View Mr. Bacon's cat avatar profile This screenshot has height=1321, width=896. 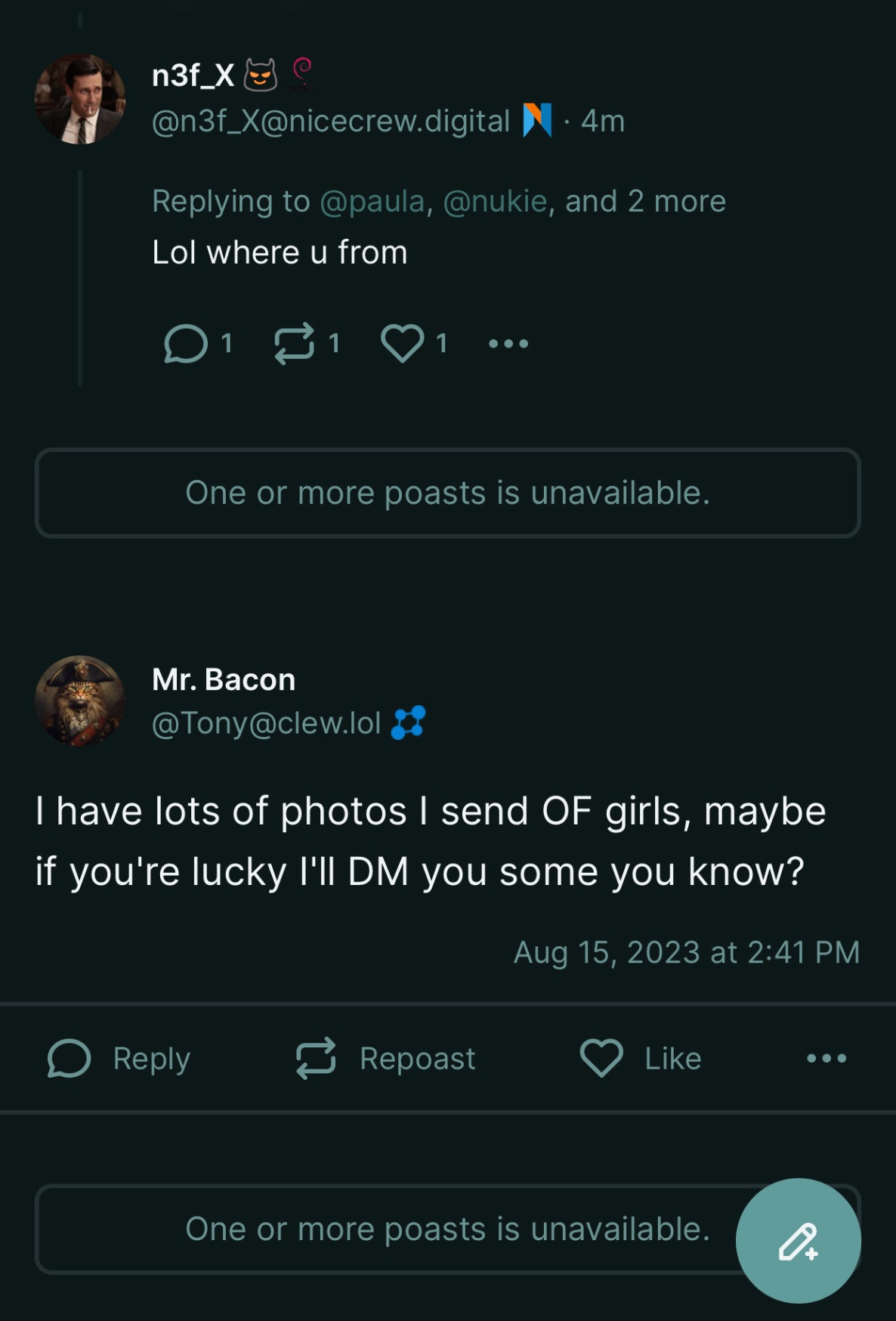(x=80, y=701)
